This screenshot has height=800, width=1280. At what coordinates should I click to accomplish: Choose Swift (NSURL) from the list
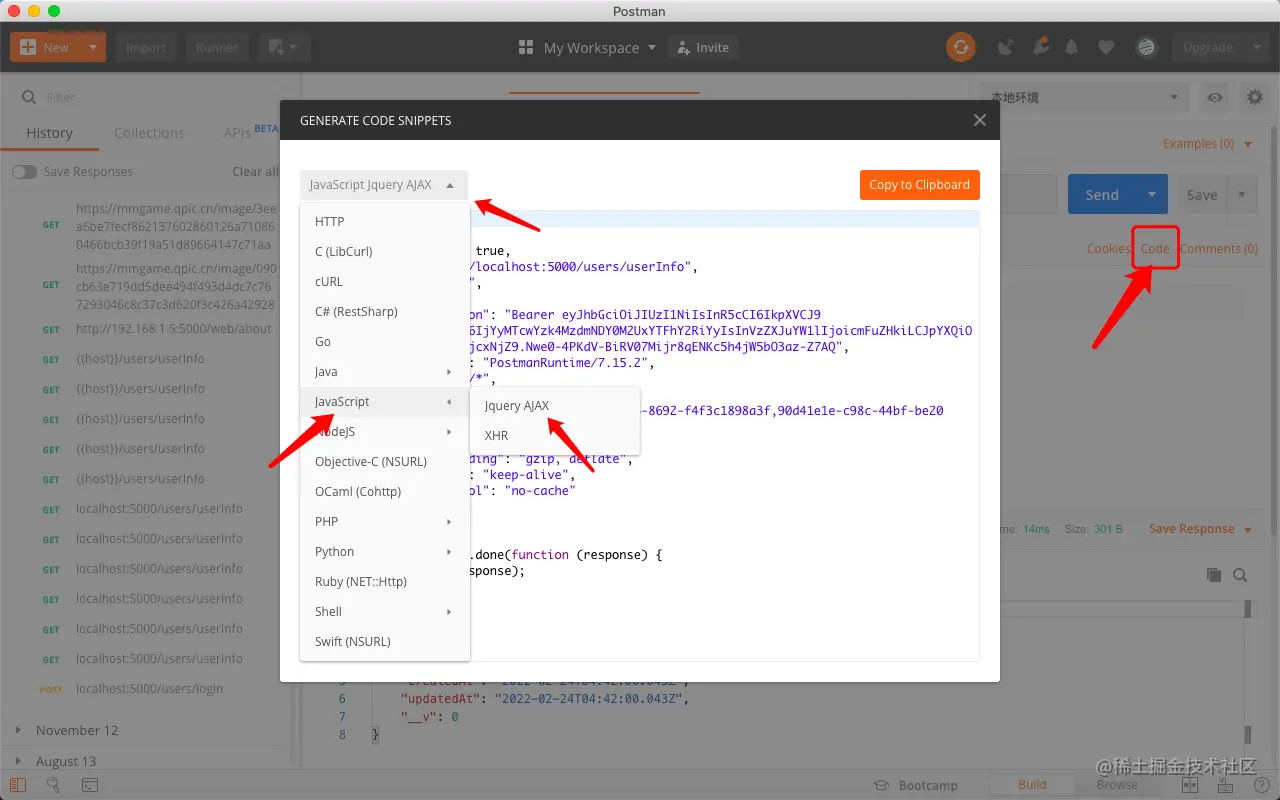(385, 642)
